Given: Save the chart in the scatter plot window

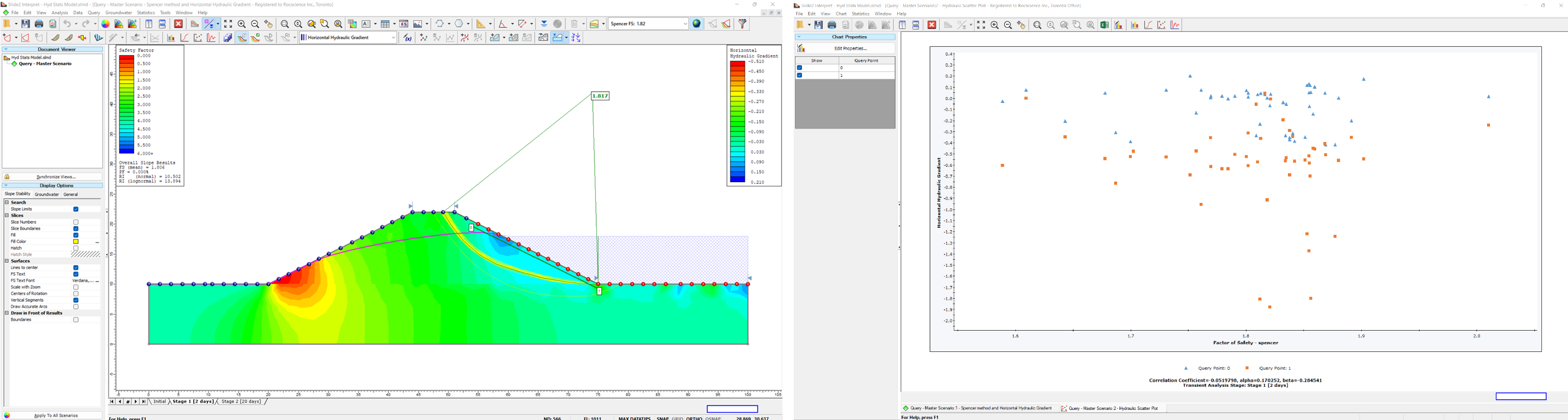Looking at the screenshot, I should pyautogui.click(x=819, y=25).
